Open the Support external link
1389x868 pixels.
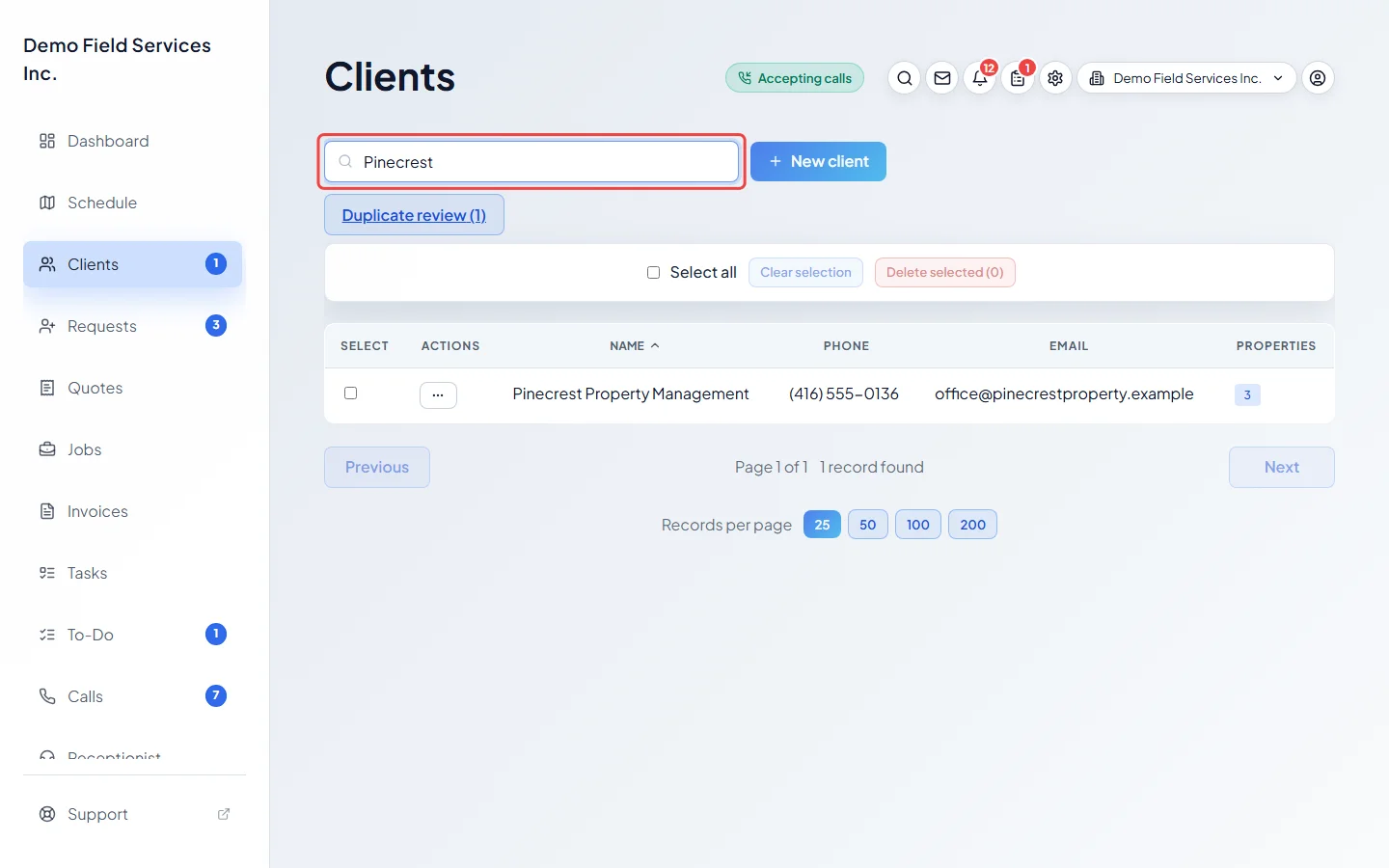click(x=133, y=814)
